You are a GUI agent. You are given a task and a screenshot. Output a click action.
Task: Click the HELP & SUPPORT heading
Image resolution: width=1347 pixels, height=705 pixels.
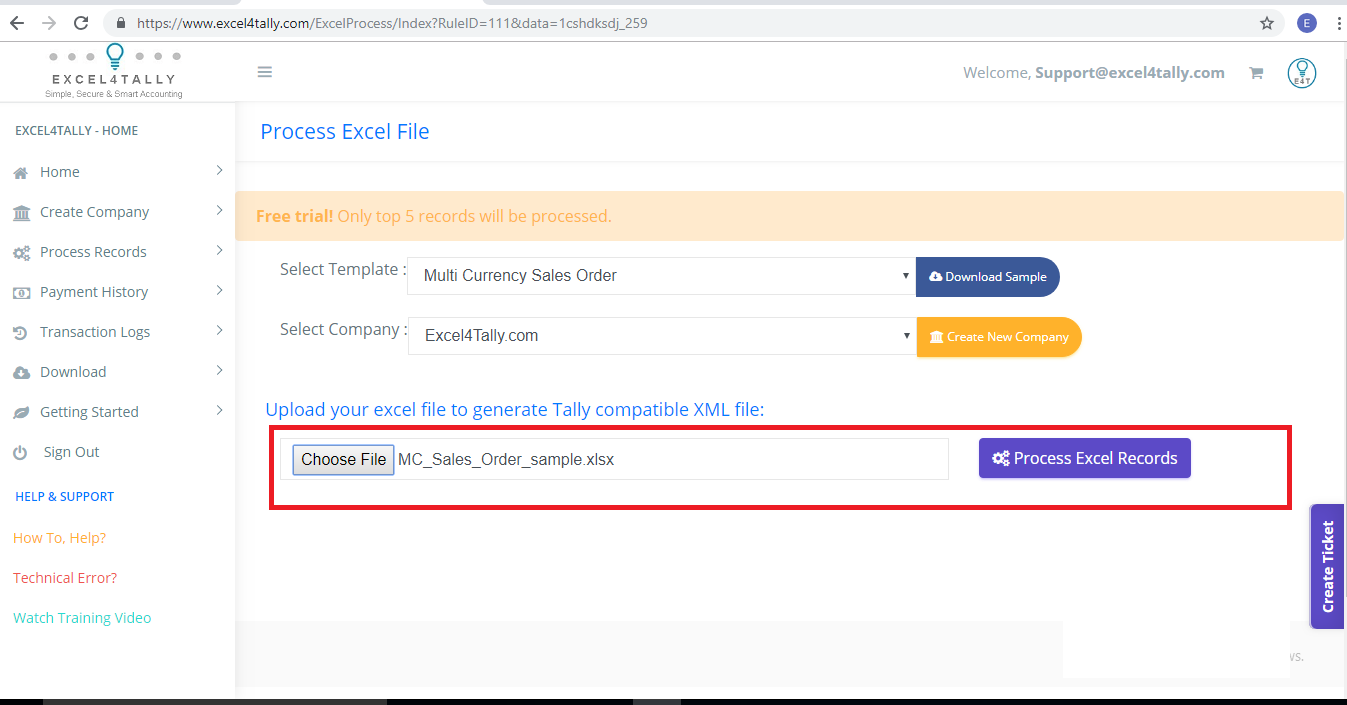65,497
